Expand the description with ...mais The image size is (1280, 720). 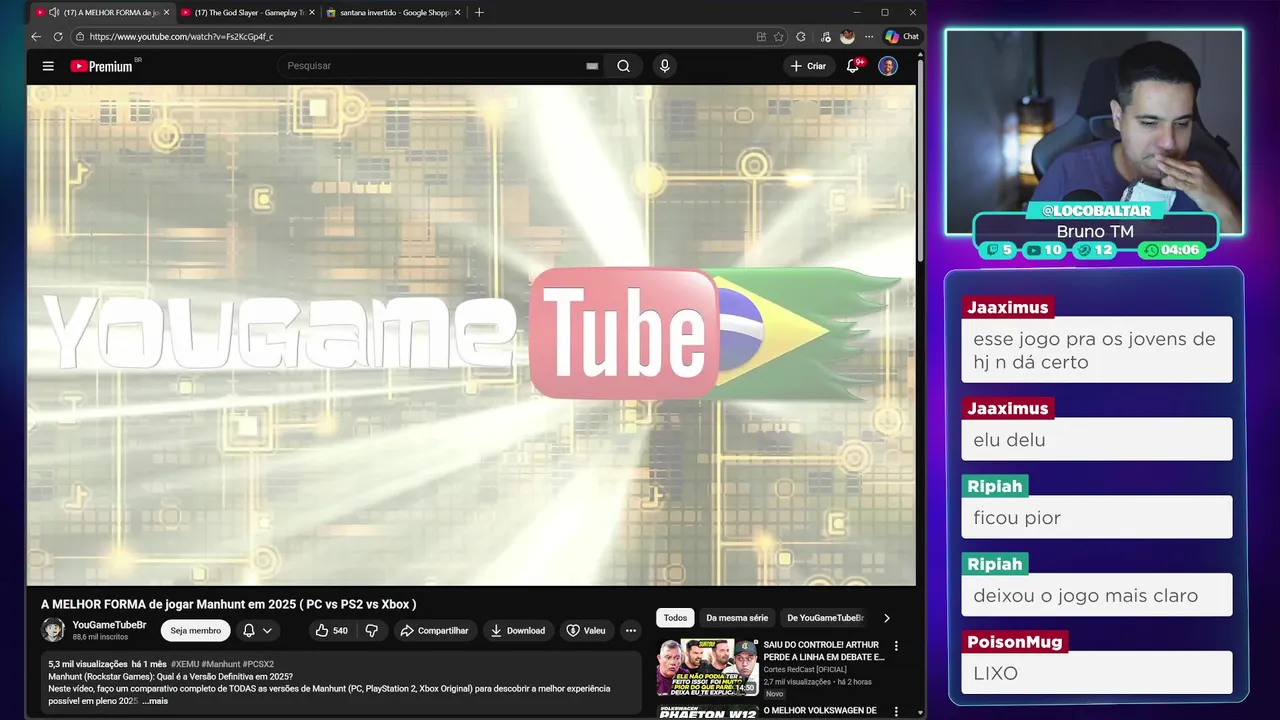[x=155, y=701]
